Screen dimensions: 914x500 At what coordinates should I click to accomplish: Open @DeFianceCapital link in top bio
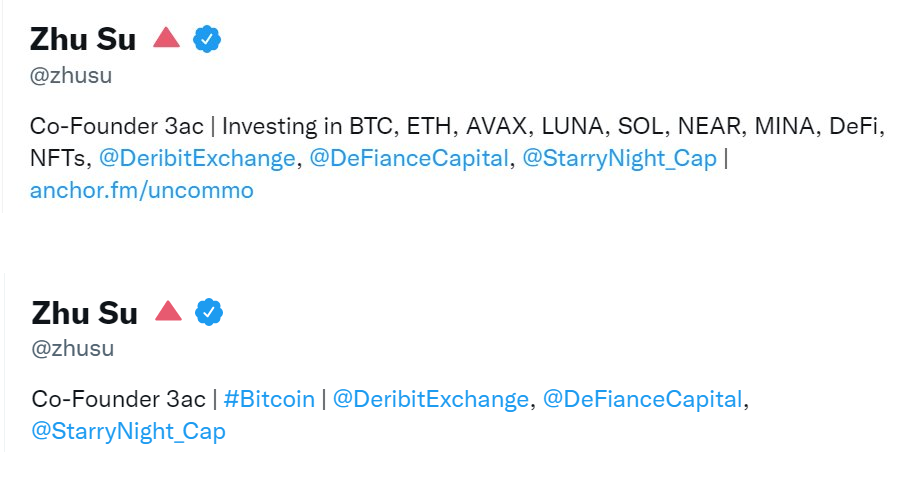409,159
